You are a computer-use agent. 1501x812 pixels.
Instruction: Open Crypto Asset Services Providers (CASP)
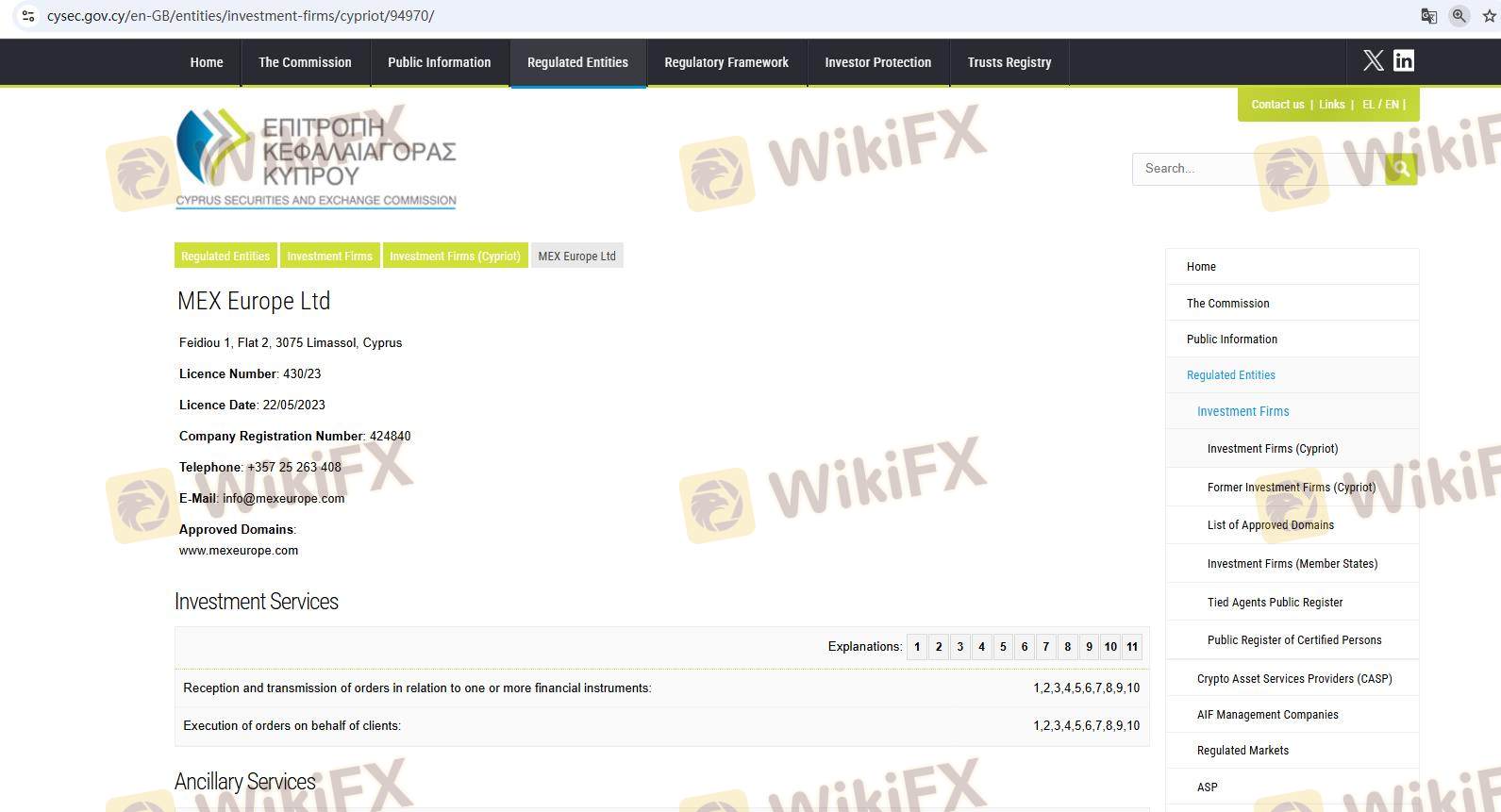[x=1293, y=679]
